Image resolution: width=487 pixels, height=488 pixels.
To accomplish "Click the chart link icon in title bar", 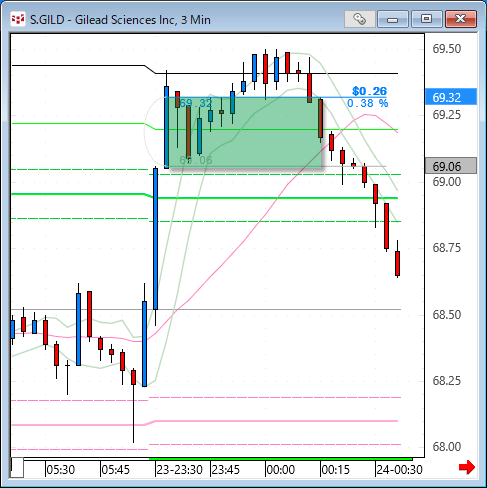I will [359, 19].
